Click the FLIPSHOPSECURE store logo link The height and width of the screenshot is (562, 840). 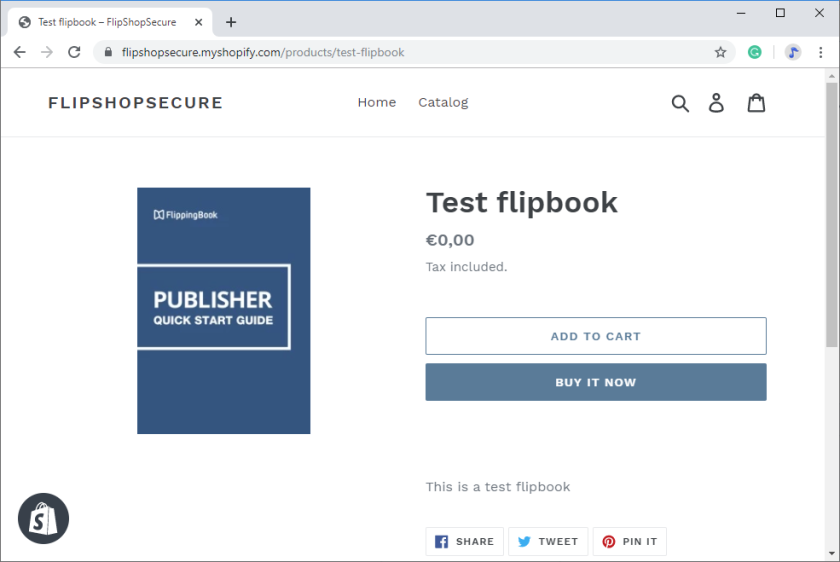[x=135, y=102]
